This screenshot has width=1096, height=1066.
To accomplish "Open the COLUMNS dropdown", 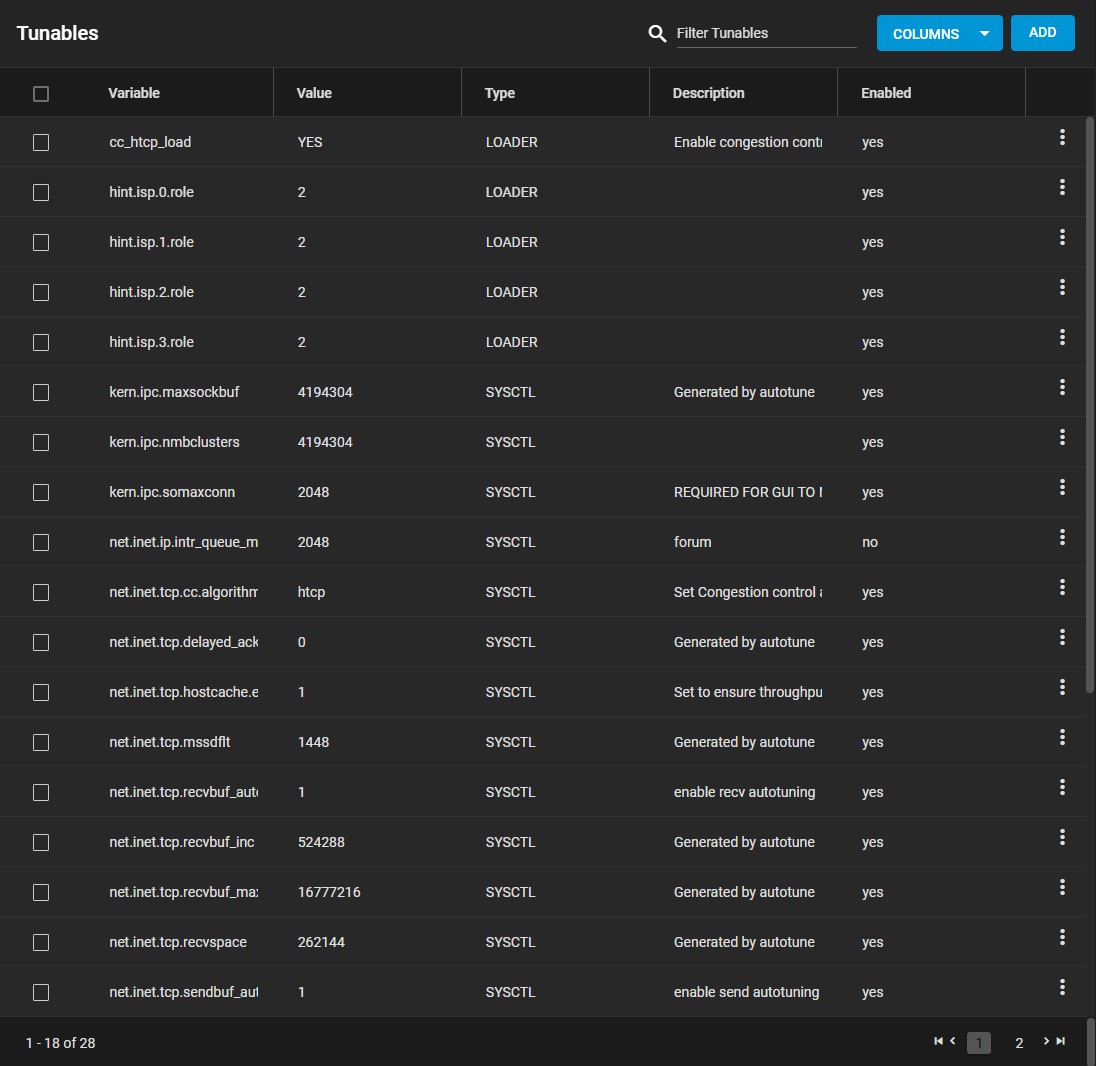I will tap(939, 33).
